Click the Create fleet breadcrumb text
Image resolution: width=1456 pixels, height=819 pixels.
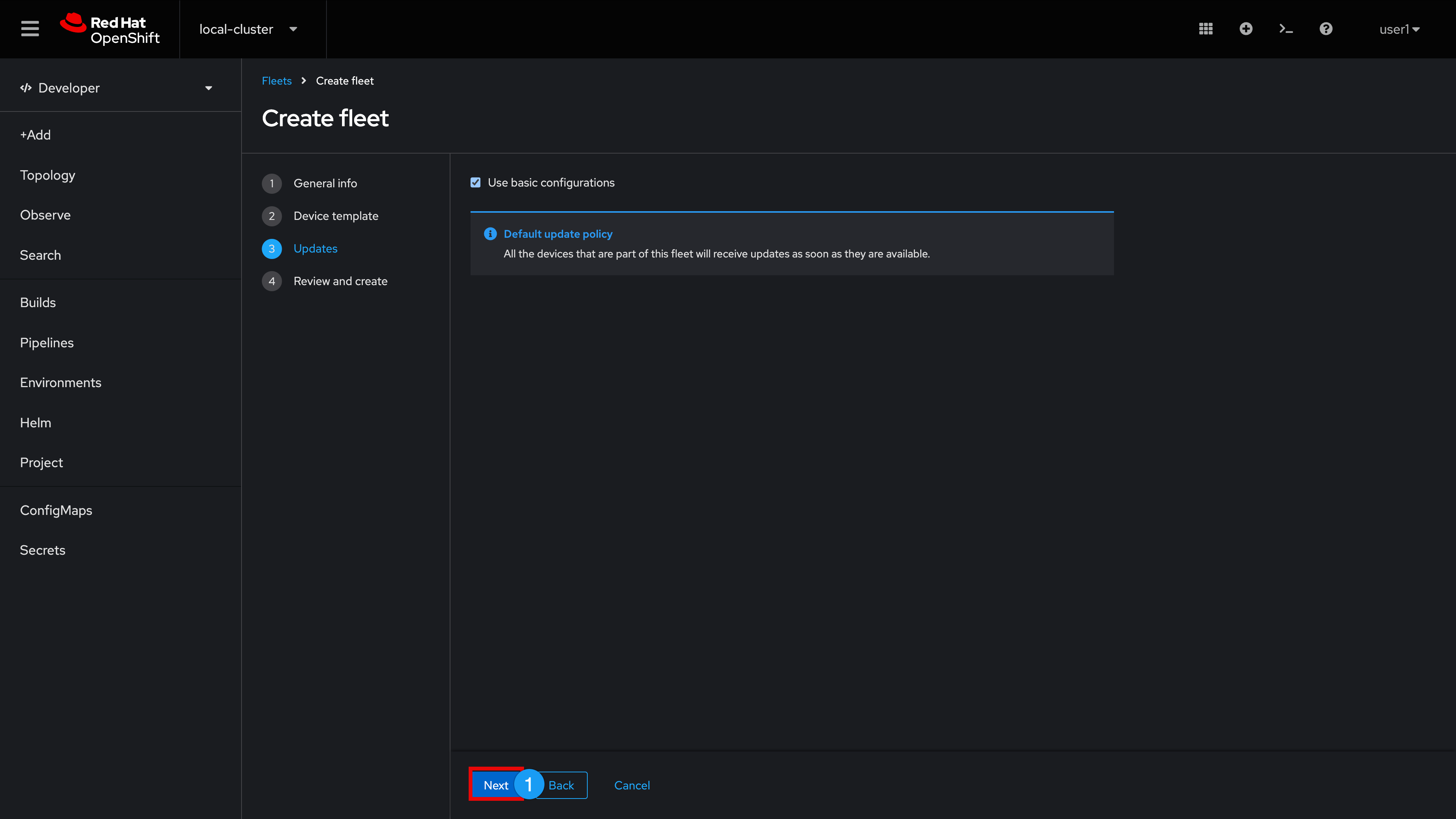[345, 81]
